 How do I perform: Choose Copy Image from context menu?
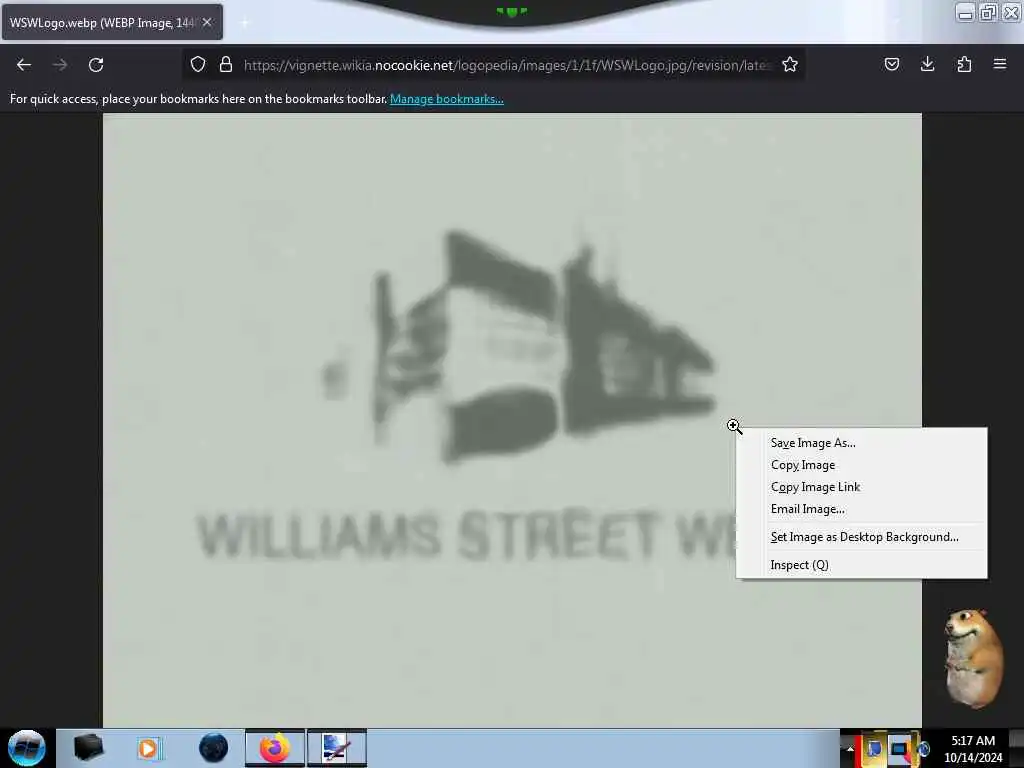861,465
